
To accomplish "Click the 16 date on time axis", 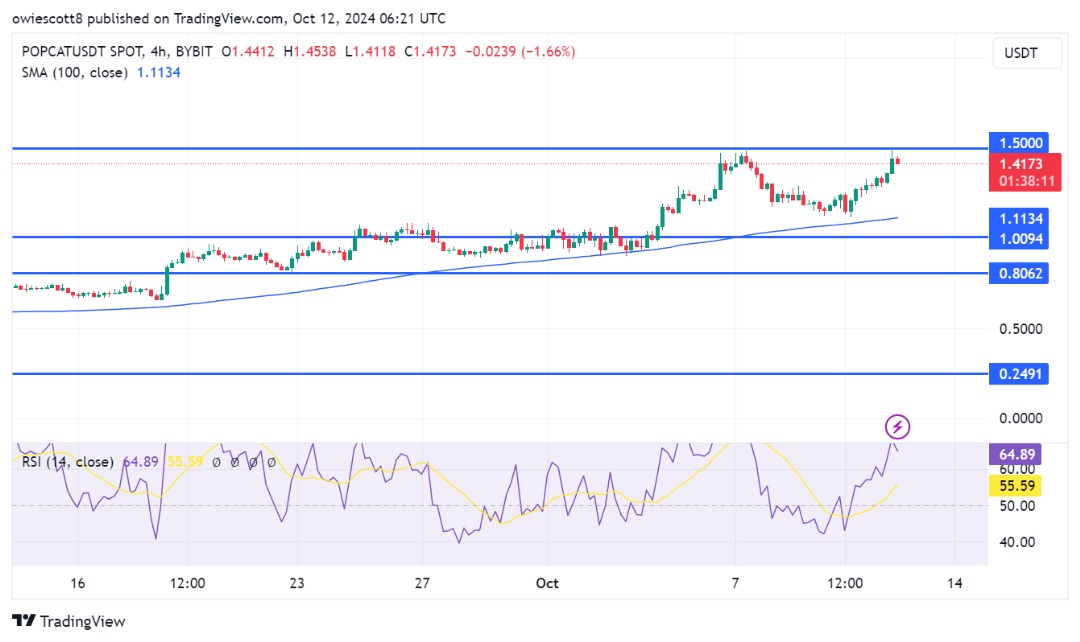I will click(x=78, y=583).
